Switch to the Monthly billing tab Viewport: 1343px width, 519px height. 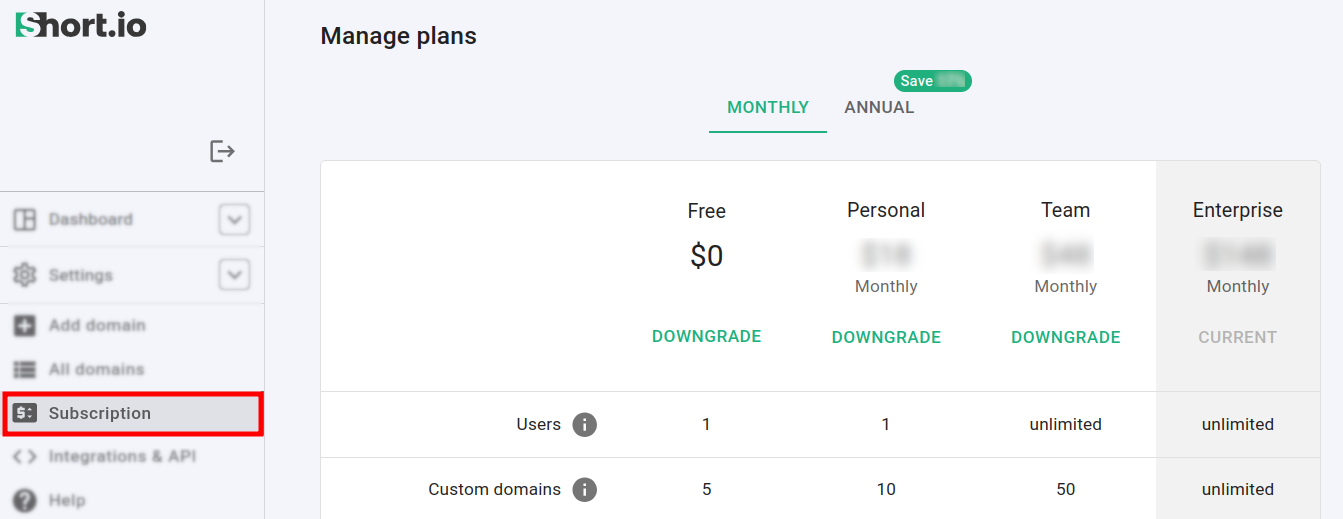coord(767,108)
